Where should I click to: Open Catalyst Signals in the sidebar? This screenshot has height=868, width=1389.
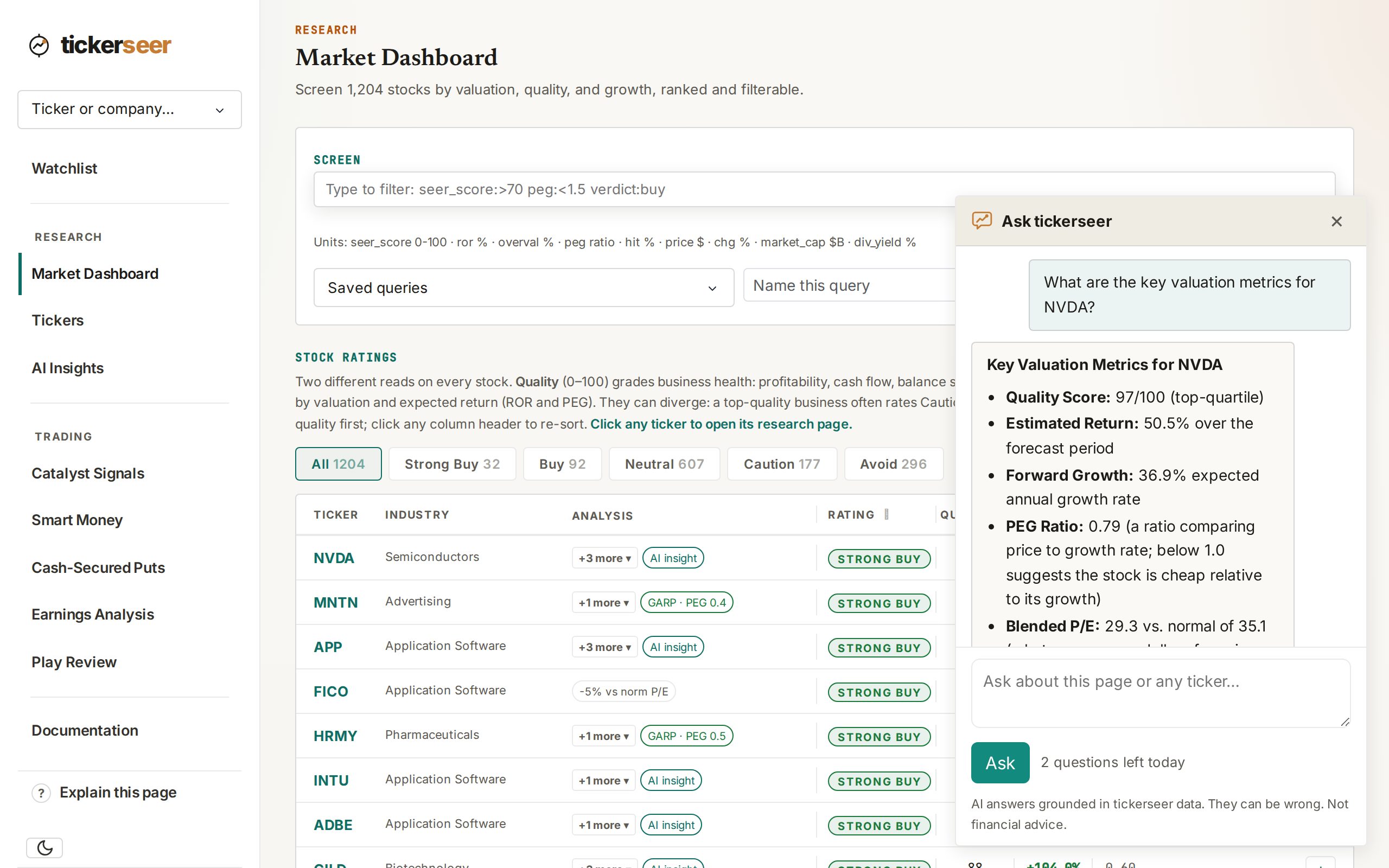pyautogui.click(x=88, y=474)
